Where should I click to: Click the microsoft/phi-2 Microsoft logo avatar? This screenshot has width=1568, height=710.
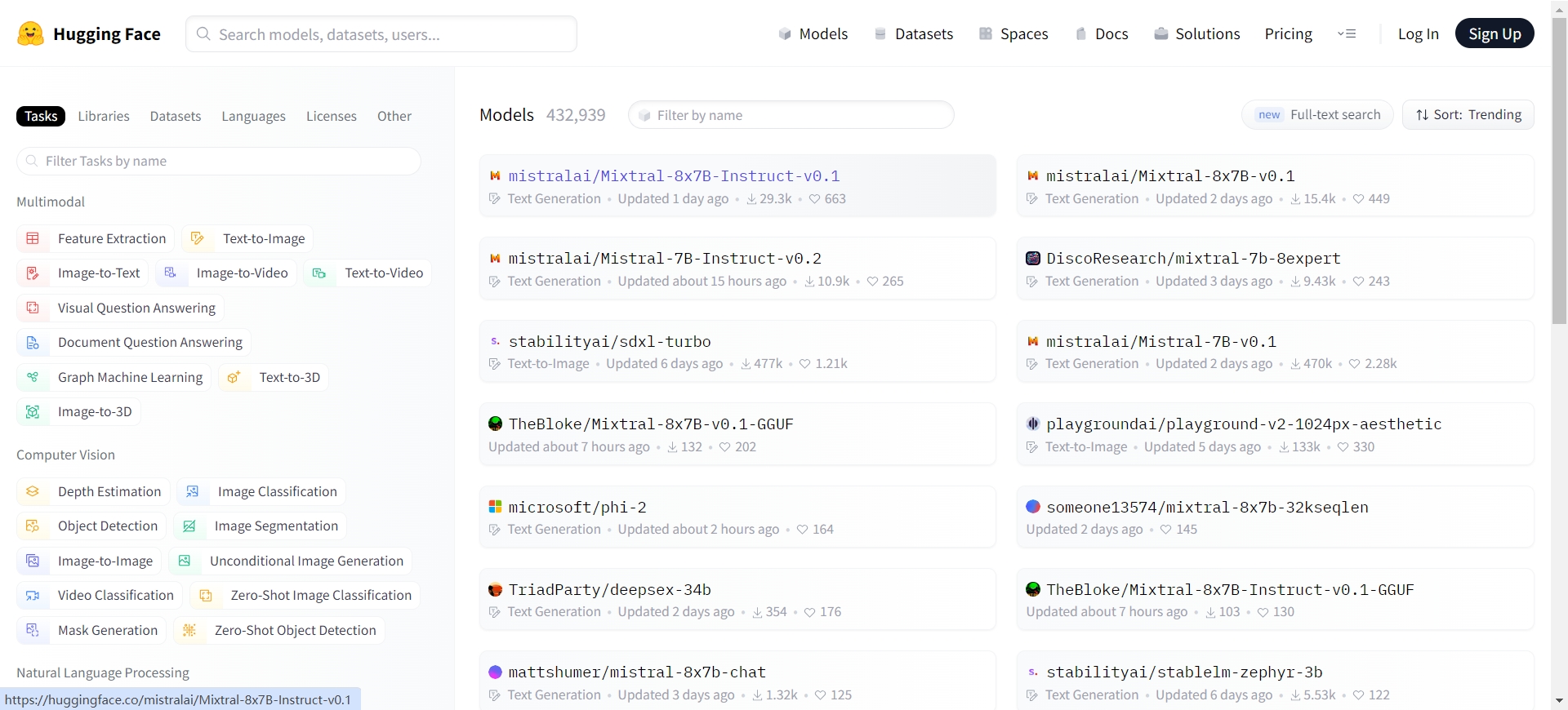pyautogui.click(x=495, y=507)
